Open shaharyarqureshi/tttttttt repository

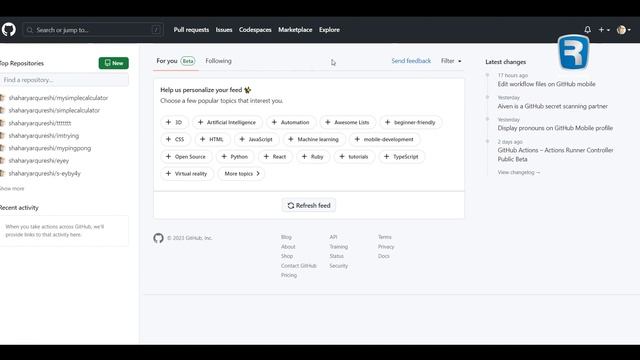pos(40,123)
